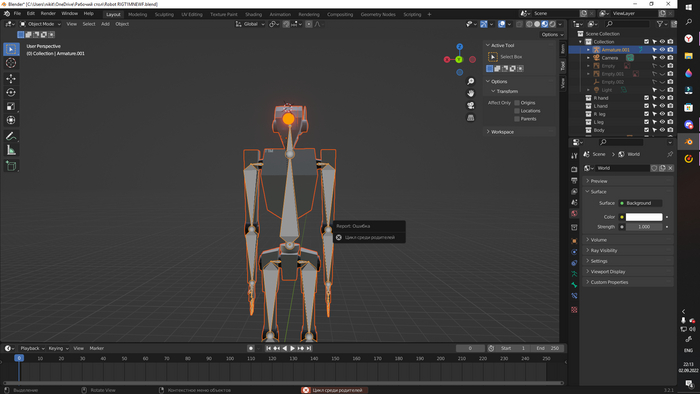The height and width of the screenshot is (394, 700).
Task: Play the animation forward
Action: pyautogui.click(x=292, y=348)
